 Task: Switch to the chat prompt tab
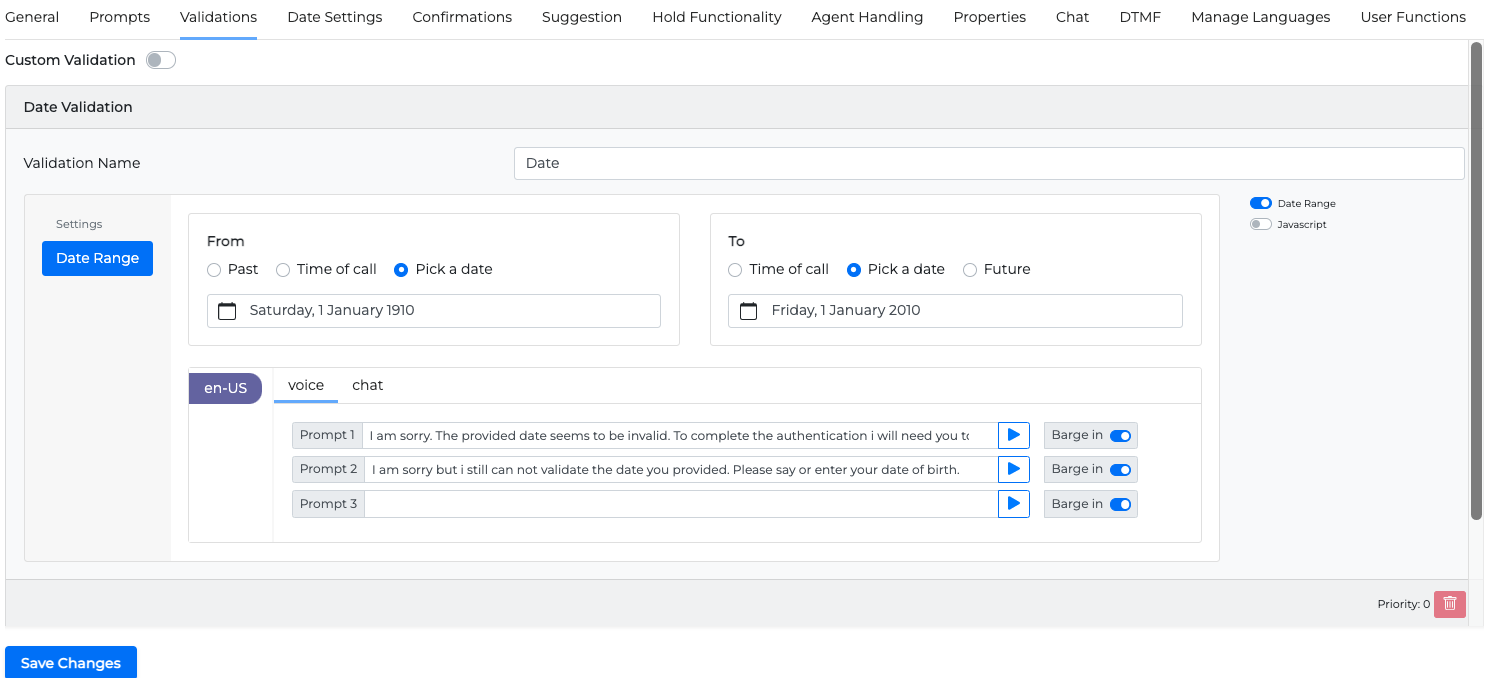tap(367, 385)
